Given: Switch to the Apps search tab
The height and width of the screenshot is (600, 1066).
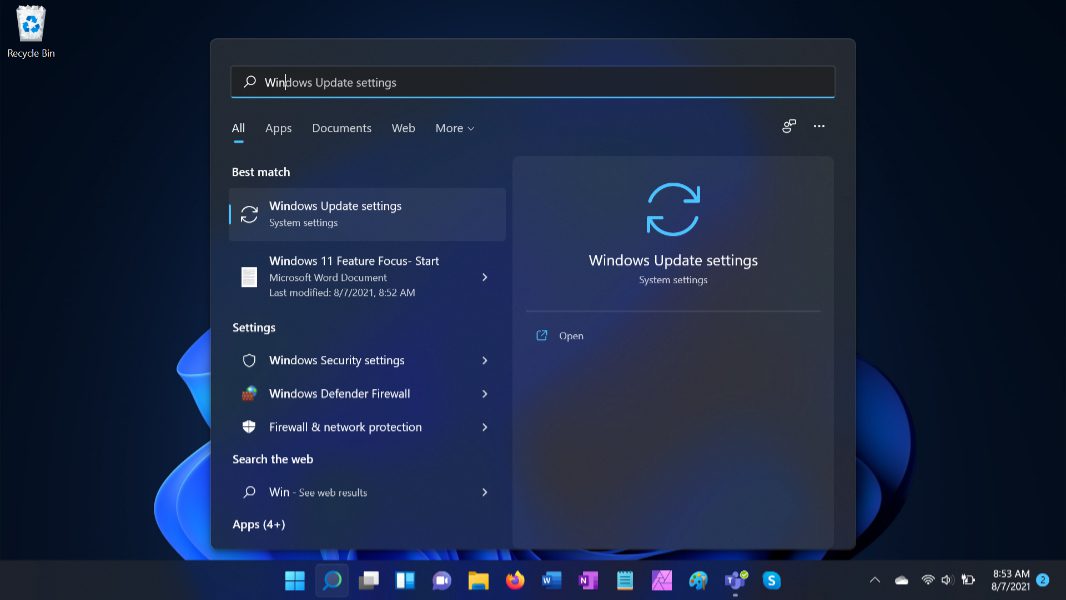Looking at the screenshot, I should [278, 128].
